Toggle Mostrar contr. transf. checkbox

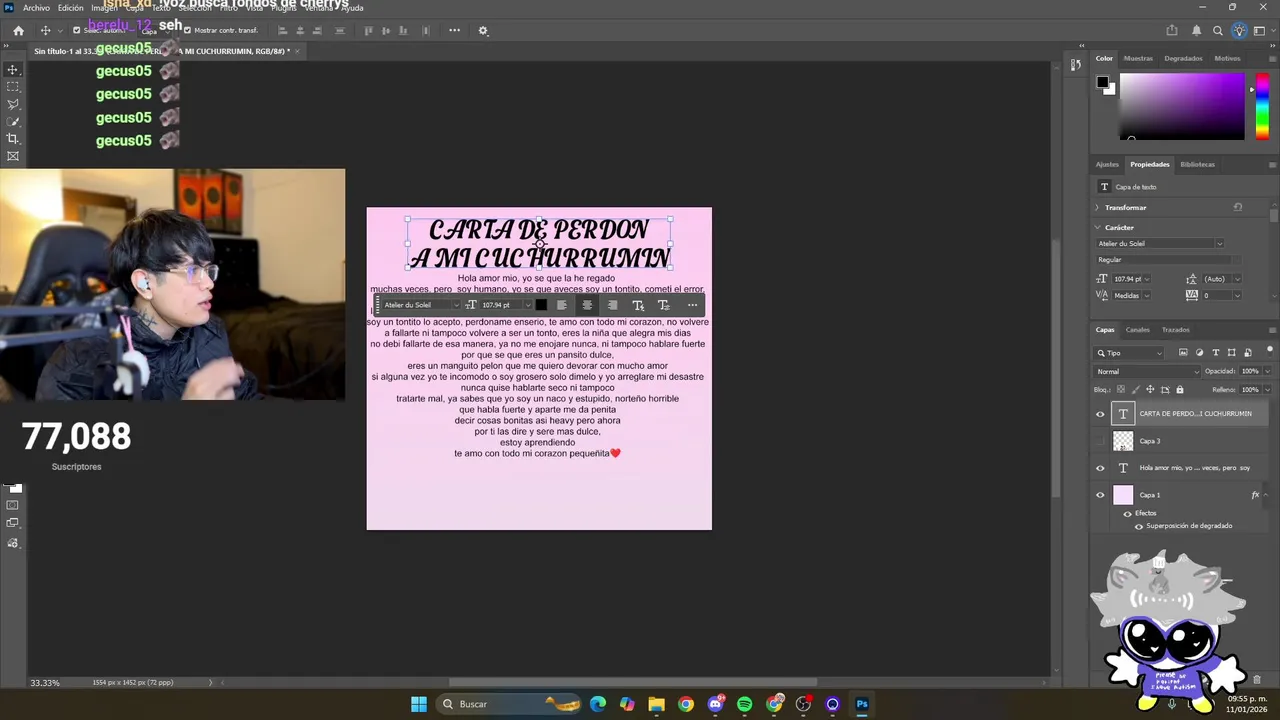(187, 30)
